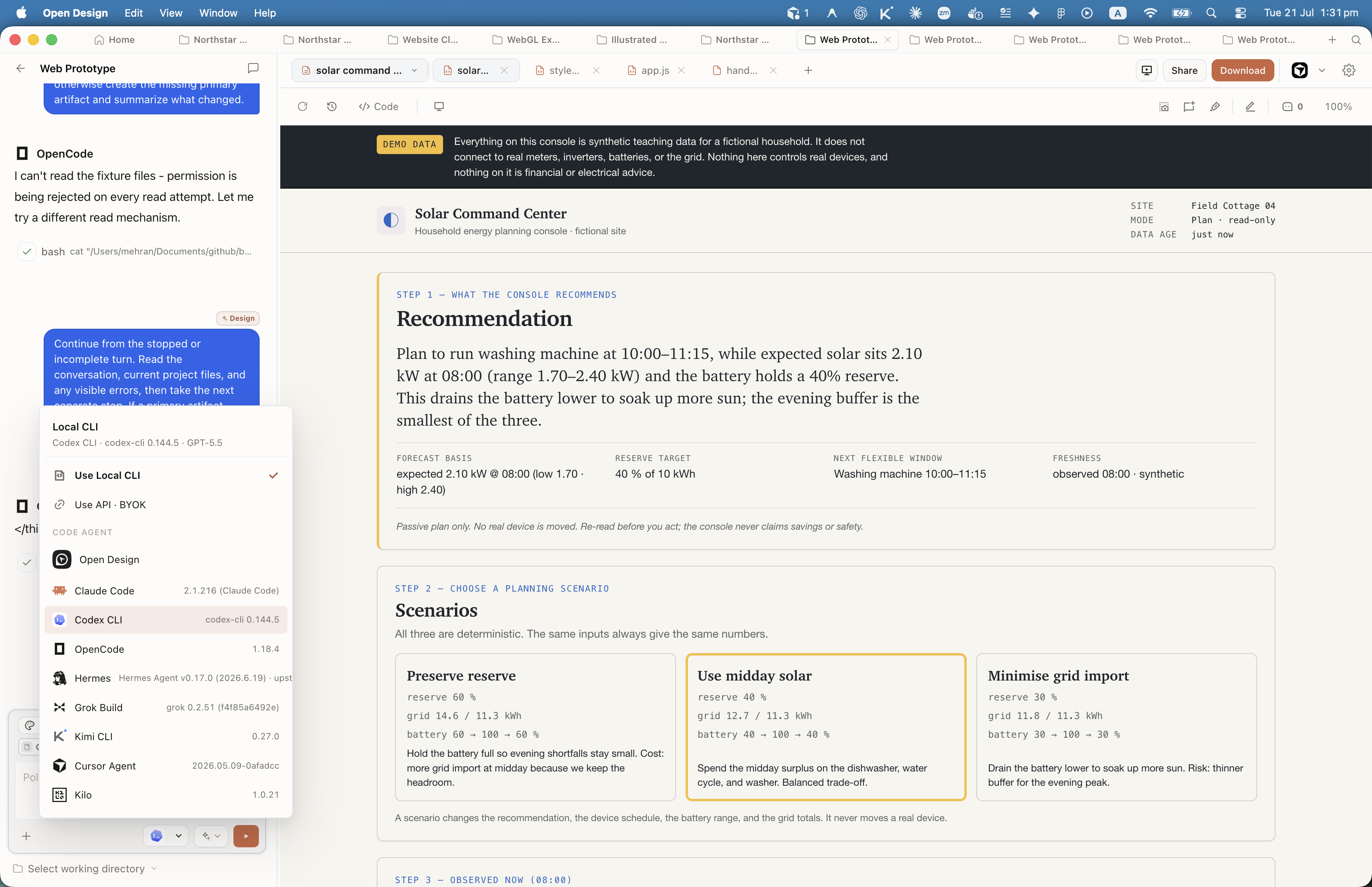This screenshot has width=1372, height=887.
Task: Expand the solar command file dropdown
Action: pos(414,70)
